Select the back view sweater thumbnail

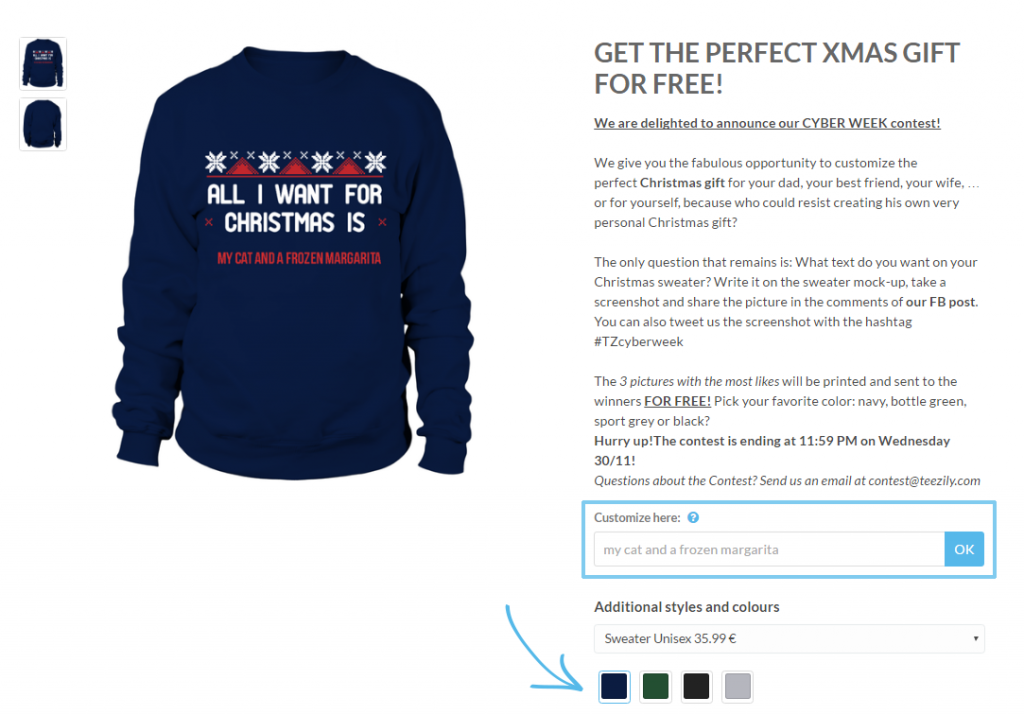(43, 124)
